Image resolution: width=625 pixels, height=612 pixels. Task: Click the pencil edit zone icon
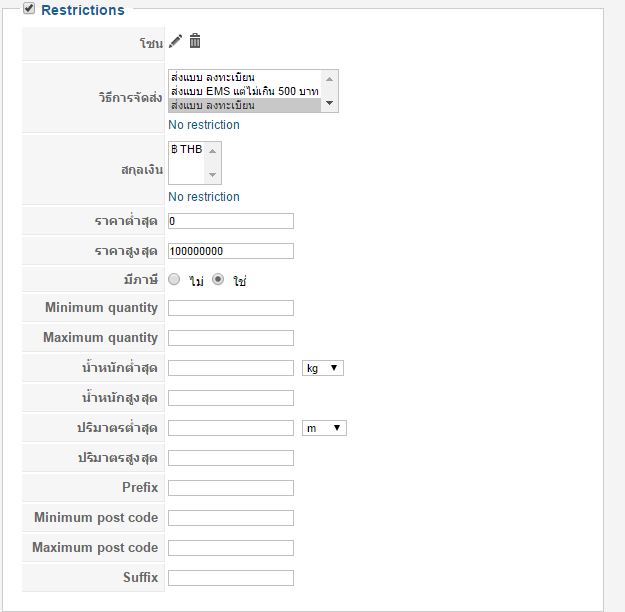coord(176,41)
